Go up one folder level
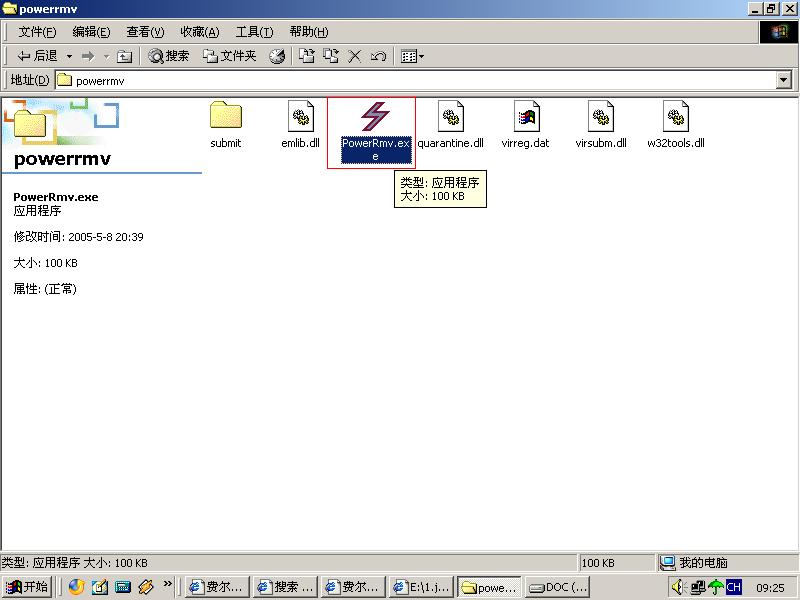Image resolution: width=800 pixels, height=600 pixels. [x=124, y=56]
